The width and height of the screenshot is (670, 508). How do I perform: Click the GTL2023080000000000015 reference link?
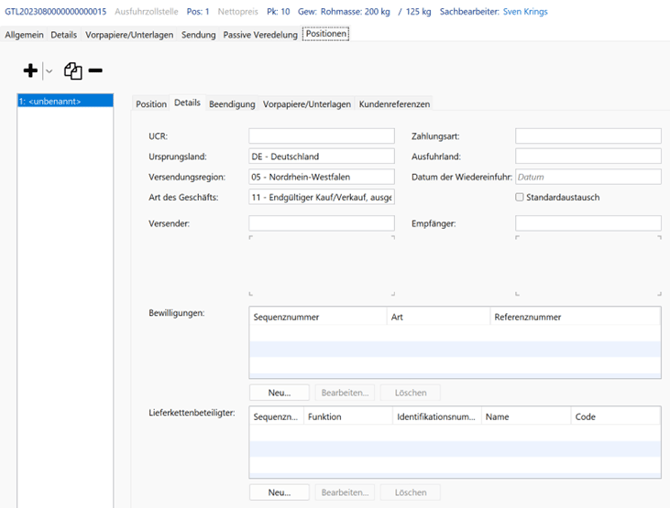[56, 12]
